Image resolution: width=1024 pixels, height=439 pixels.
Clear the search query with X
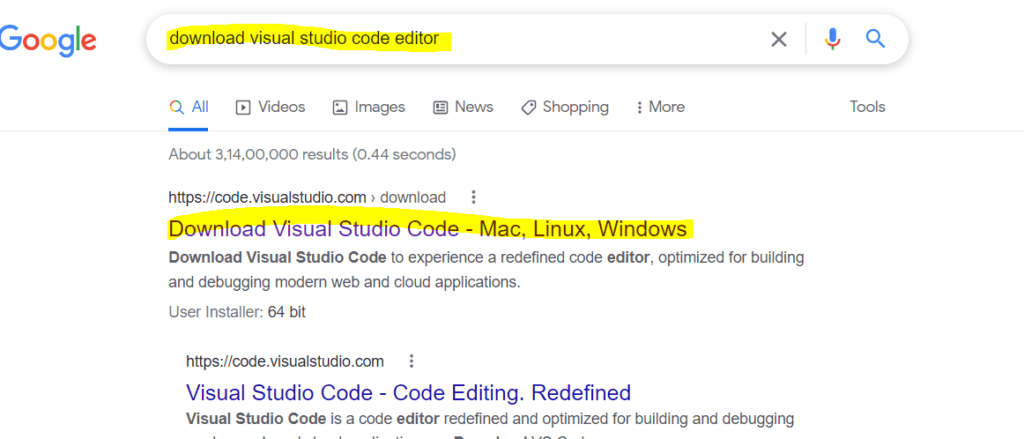(778, 39)
